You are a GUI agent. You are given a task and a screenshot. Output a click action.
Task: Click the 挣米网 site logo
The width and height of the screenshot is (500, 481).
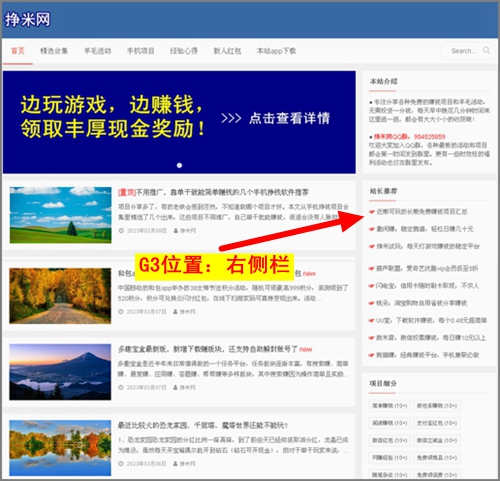click(x=27, y=20)
